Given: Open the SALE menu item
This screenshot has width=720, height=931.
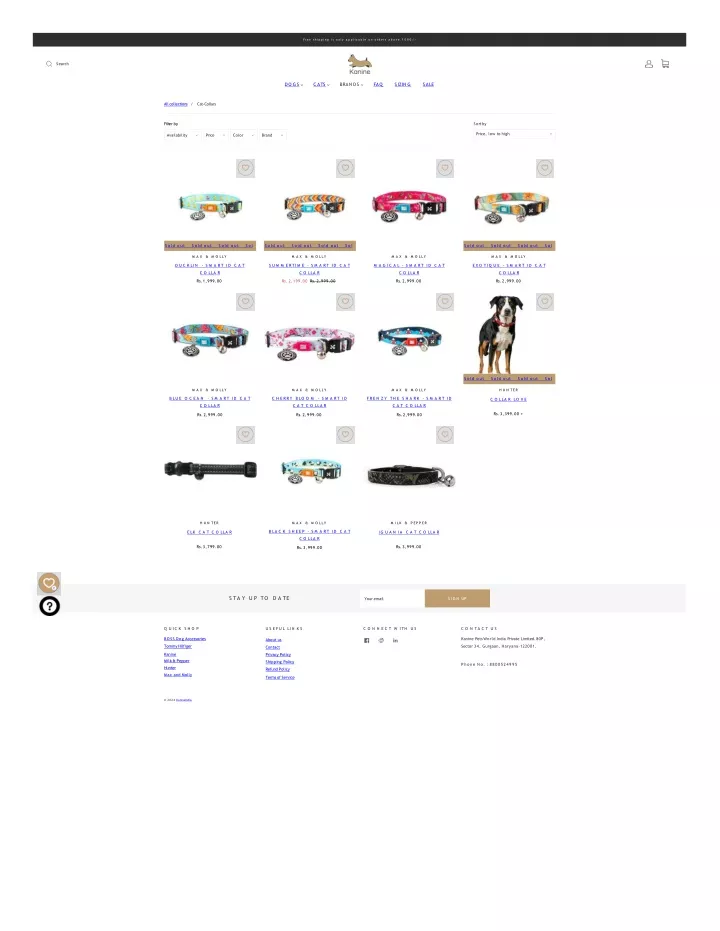Looking at the screenshot, I should [428, 84].
